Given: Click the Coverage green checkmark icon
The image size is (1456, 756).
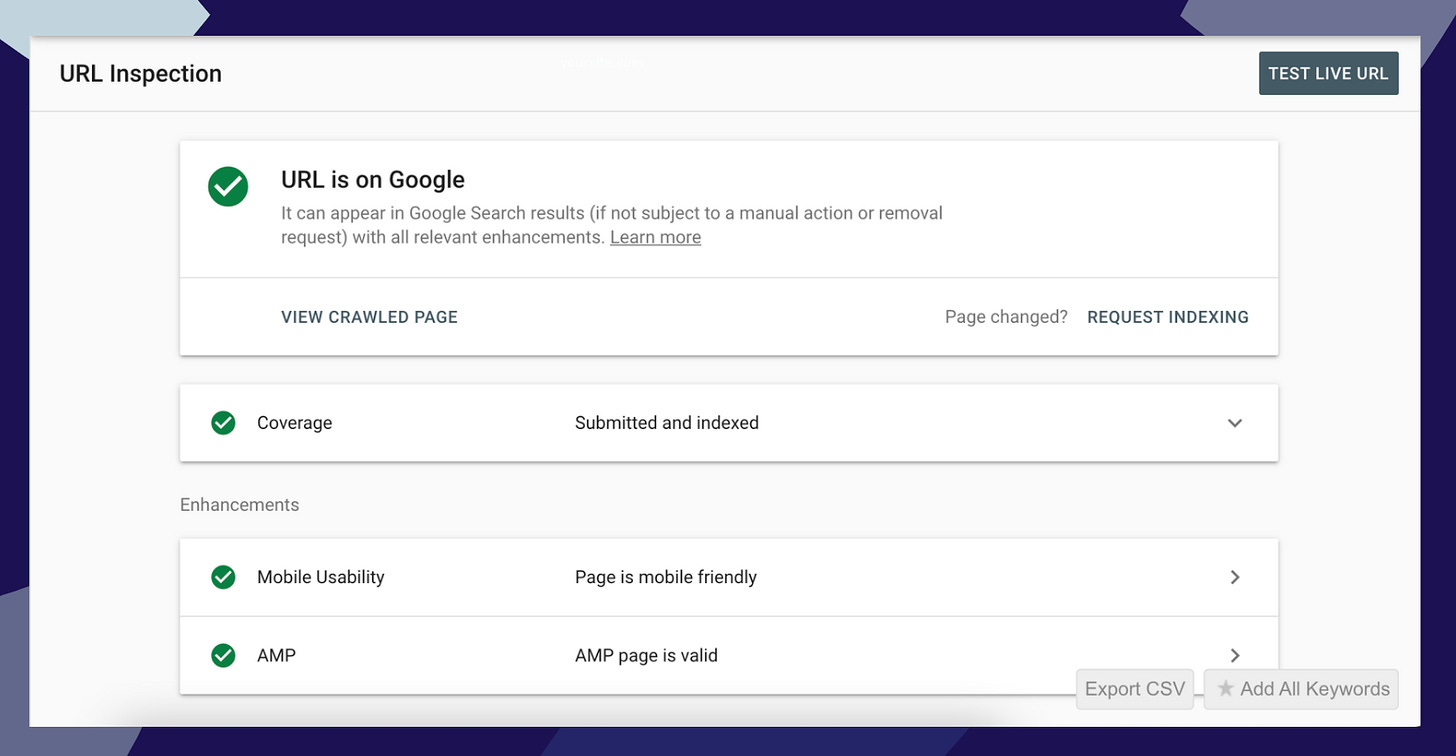Looking at the screenshot, I should tap(223, 423).
